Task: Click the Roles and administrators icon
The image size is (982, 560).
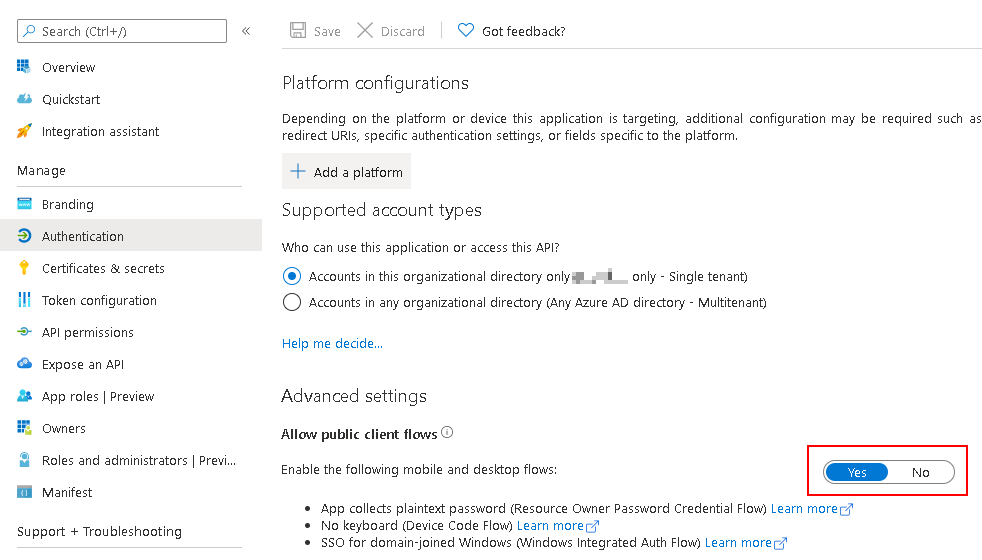Action: 24,460
